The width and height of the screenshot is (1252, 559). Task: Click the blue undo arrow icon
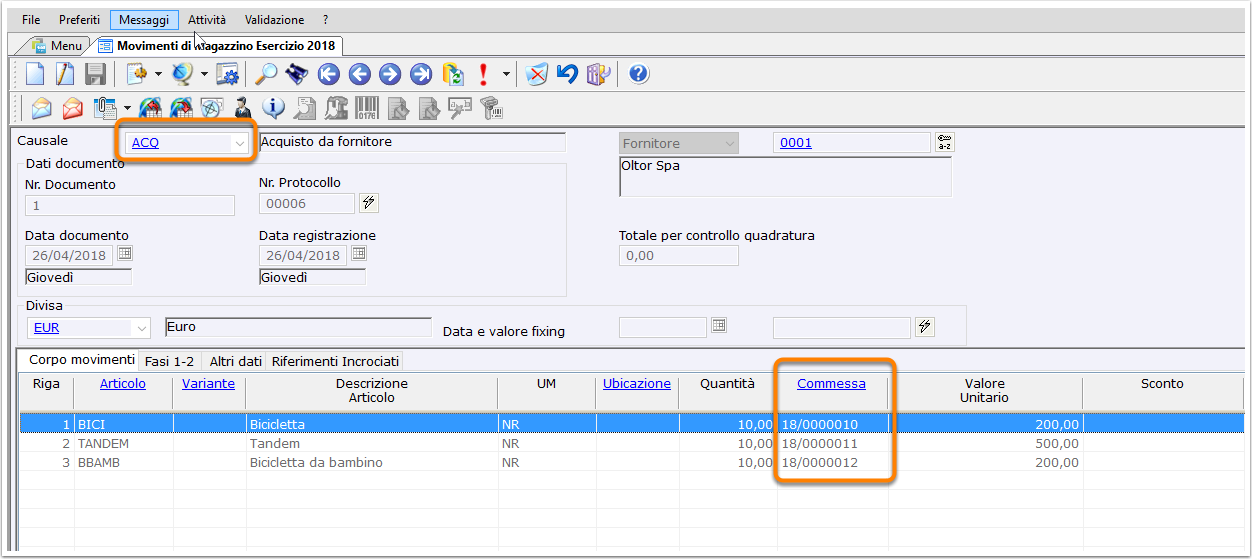(x=567, y=74)
